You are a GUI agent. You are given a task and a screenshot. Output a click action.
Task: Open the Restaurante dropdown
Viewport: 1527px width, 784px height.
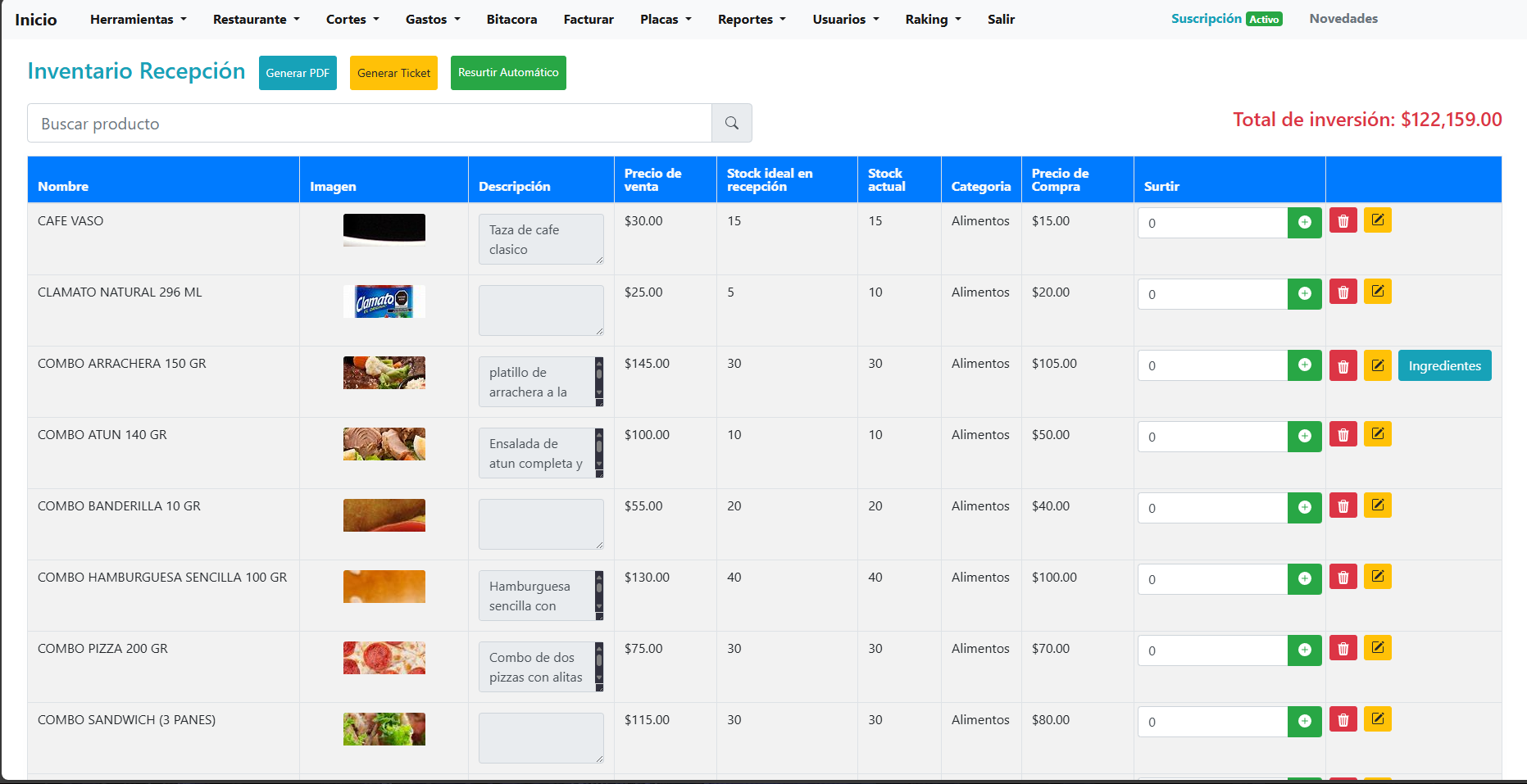pos(256,20)
